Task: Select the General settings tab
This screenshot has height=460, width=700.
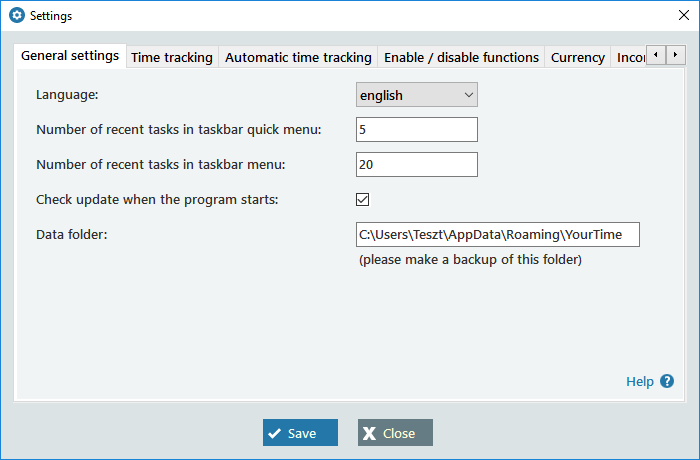Action: [x=70, y=55]
